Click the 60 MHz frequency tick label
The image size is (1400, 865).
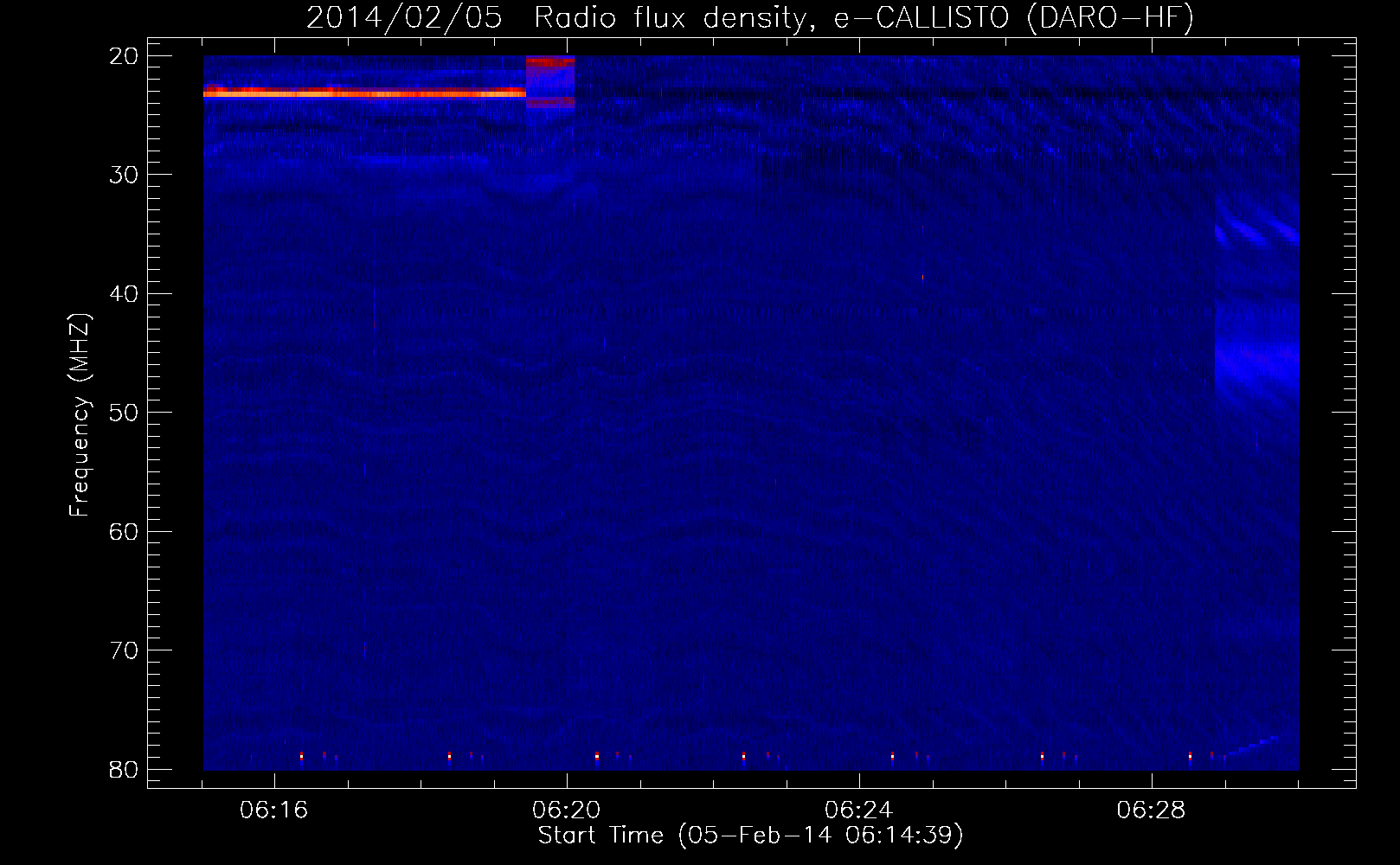click(x=125, y=531)
